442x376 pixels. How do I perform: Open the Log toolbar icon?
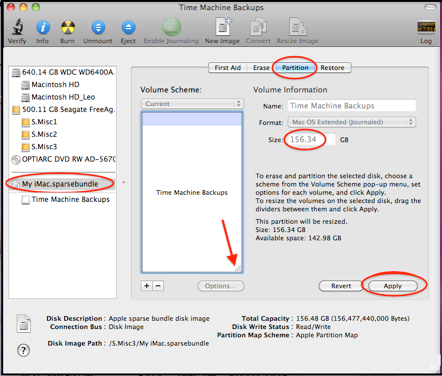426,27
